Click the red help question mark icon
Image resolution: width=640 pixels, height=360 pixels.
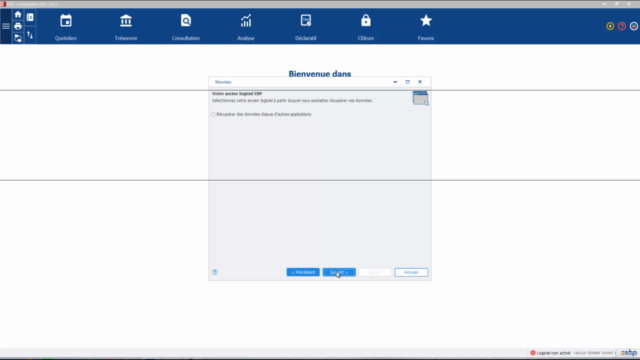622,26
